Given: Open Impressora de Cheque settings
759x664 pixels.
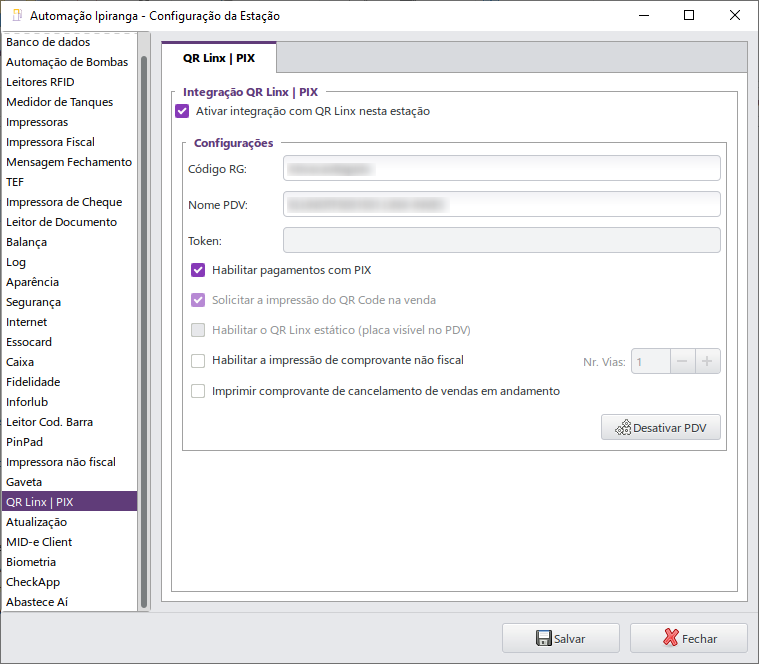Looking at the screenshot, I should click(69, 202).
